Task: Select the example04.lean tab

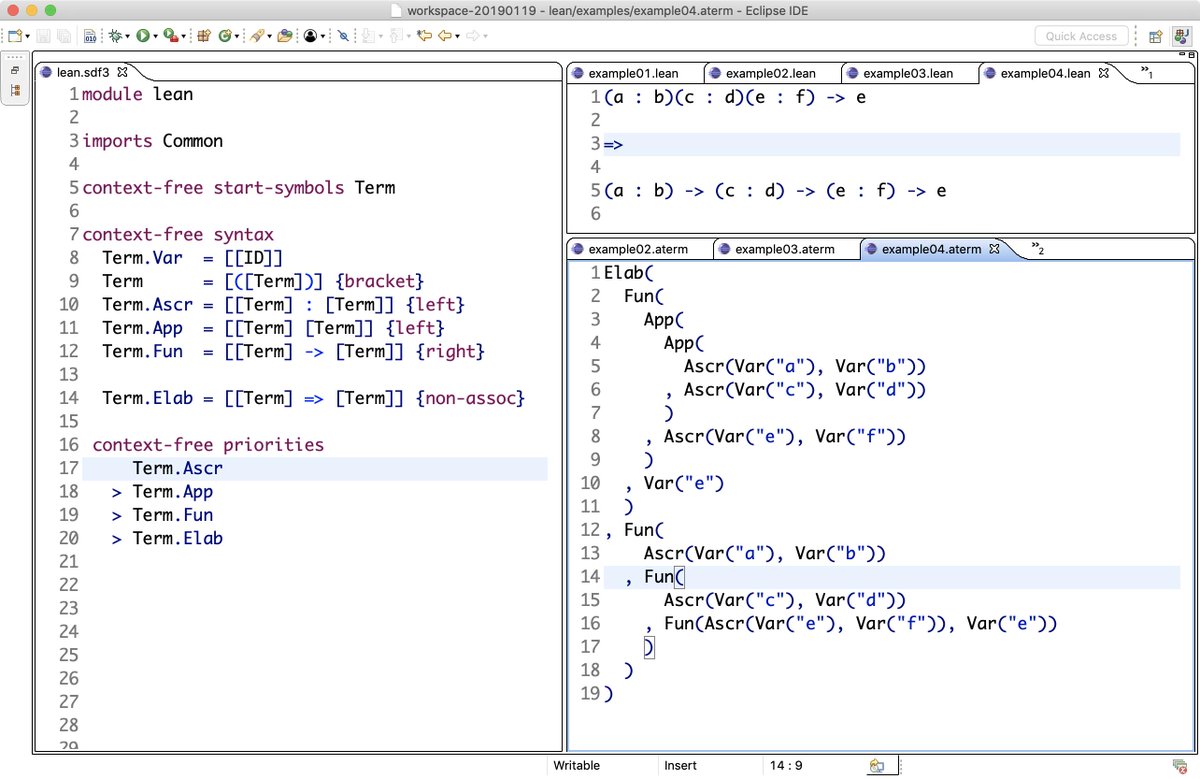Action: click(1045, 73)
